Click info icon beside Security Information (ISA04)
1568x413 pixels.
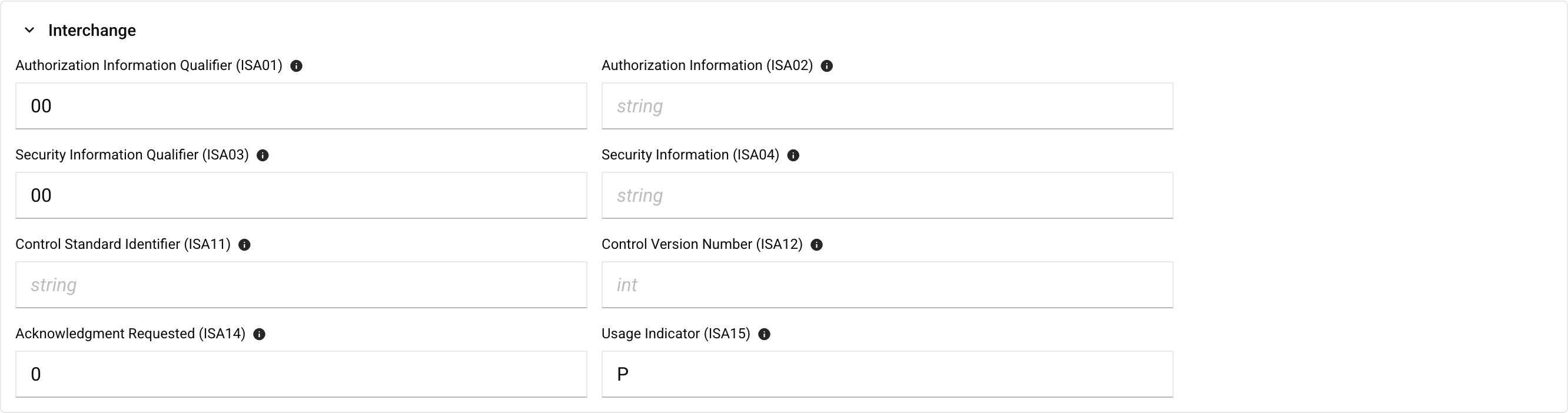(x=793, y=156)
